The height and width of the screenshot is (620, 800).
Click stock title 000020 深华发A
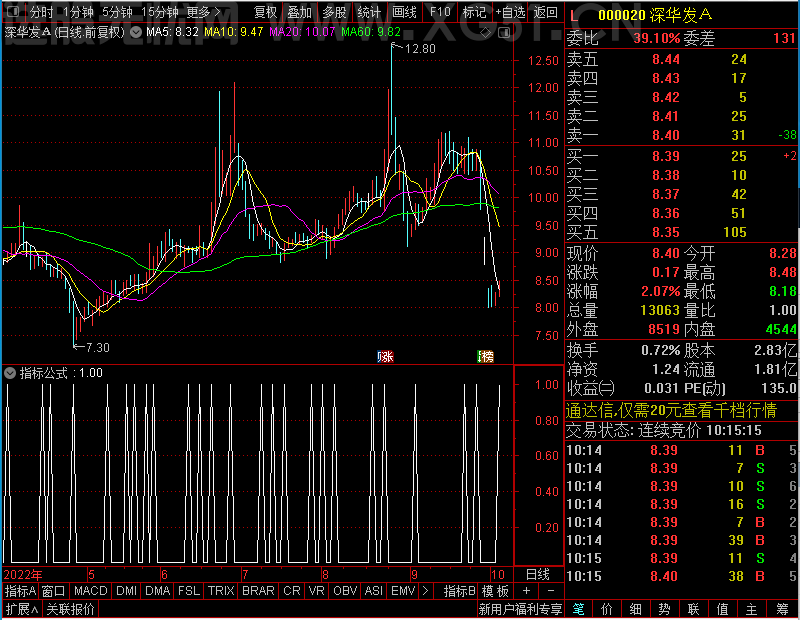[x=655, y=15]
